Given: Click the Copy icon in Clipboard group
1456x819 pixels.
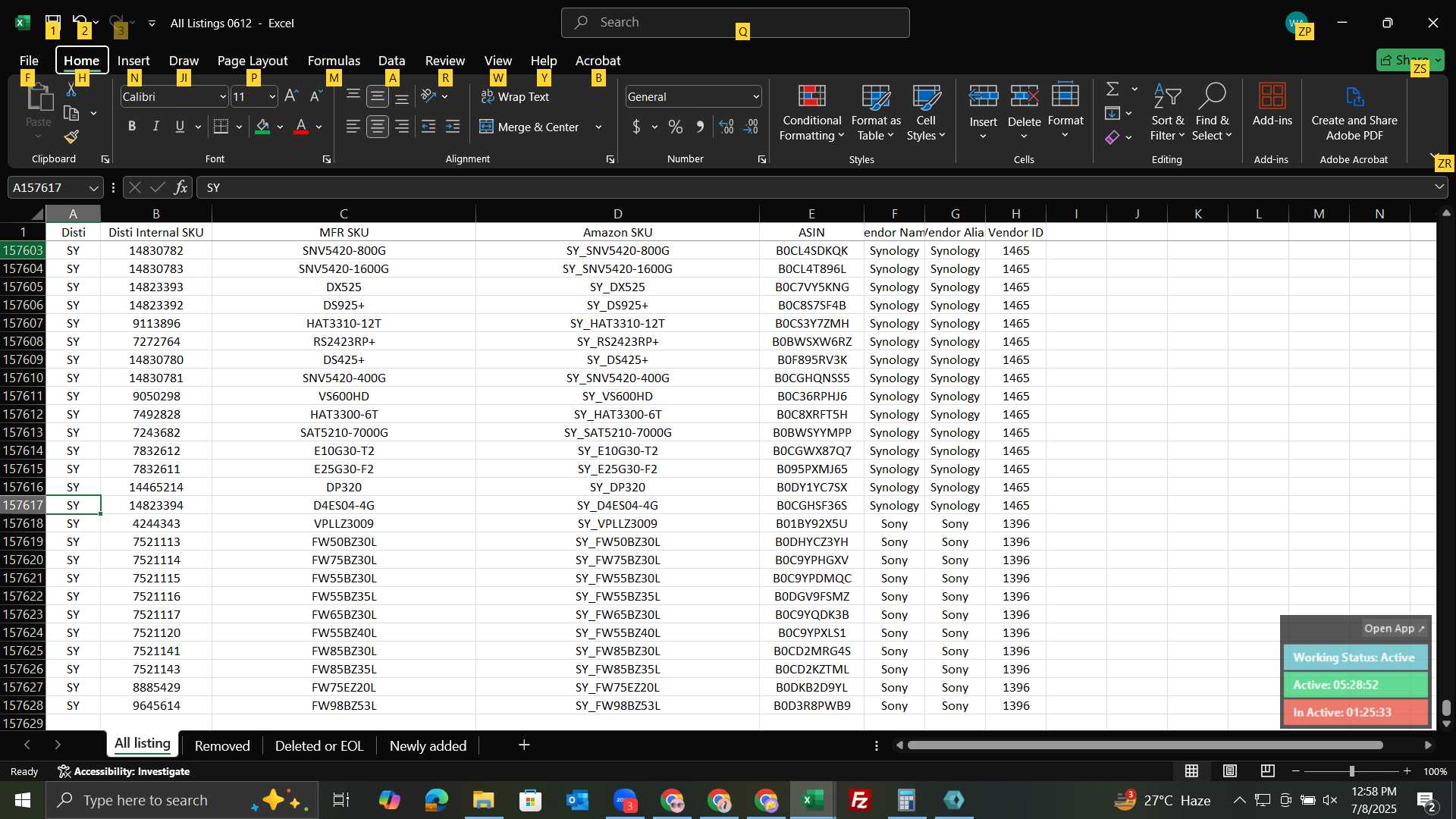Looking at the screenshot, I should click(71, 113).
